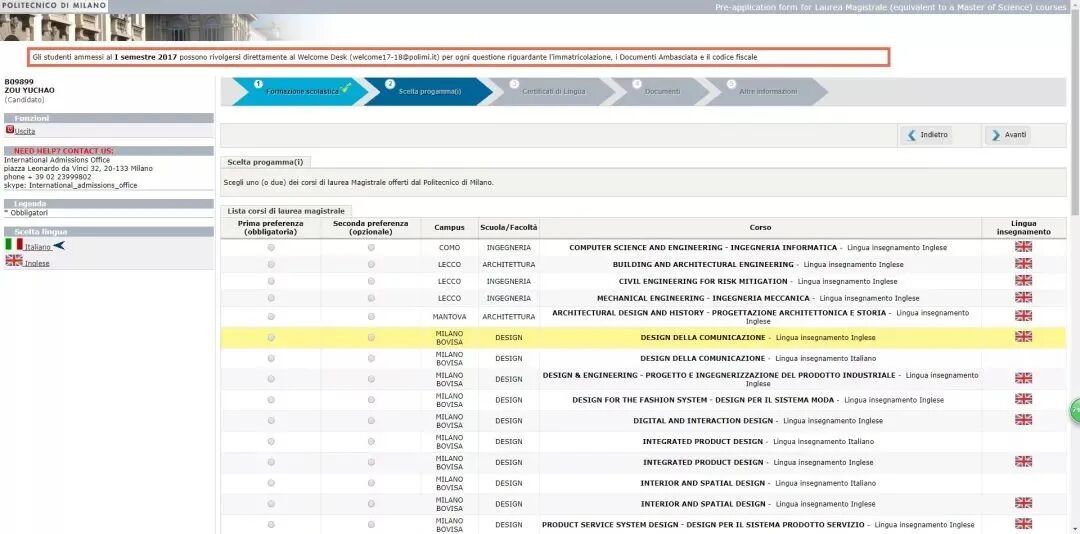Viewport: 1080px width, 534px height.
Task: Click the NEED HELP? CONTACT US heading
Action: (x=64, y=151)
